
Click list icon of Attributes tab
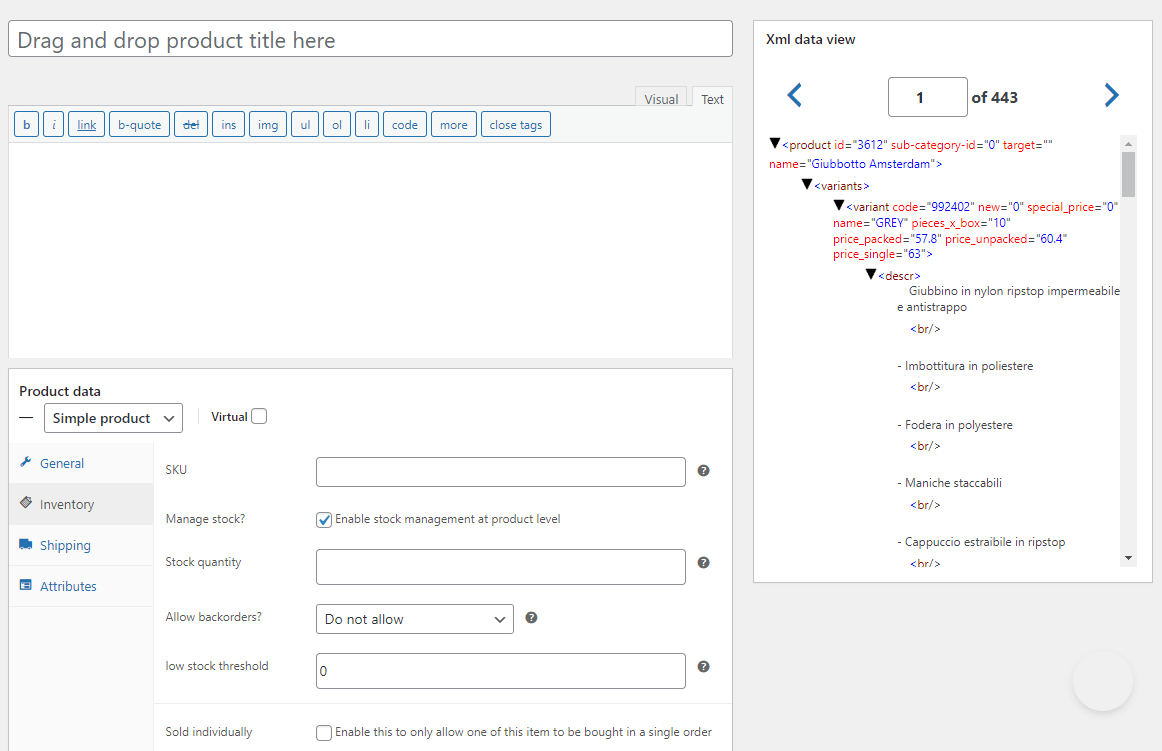(26, 585)
